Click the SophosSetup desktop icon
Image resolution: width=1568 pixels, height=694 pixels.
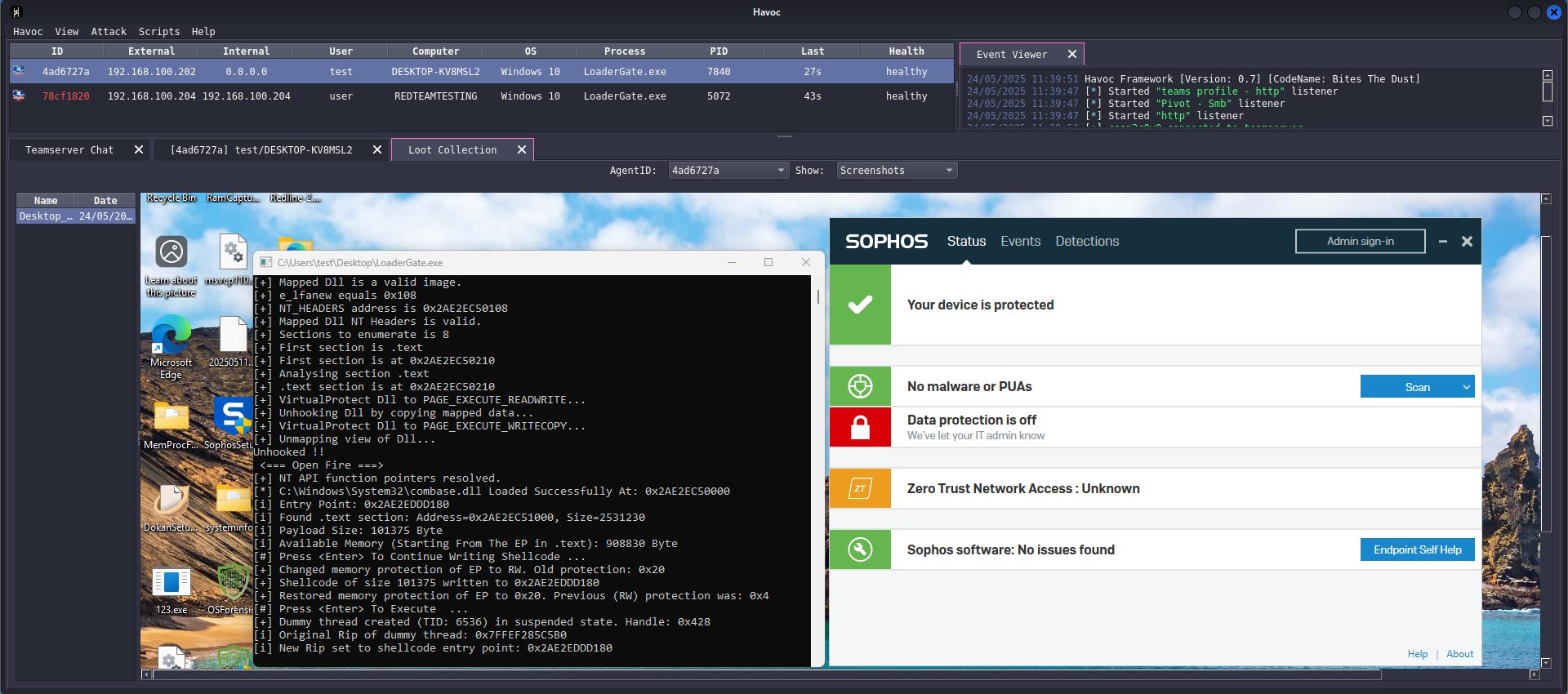233,416
